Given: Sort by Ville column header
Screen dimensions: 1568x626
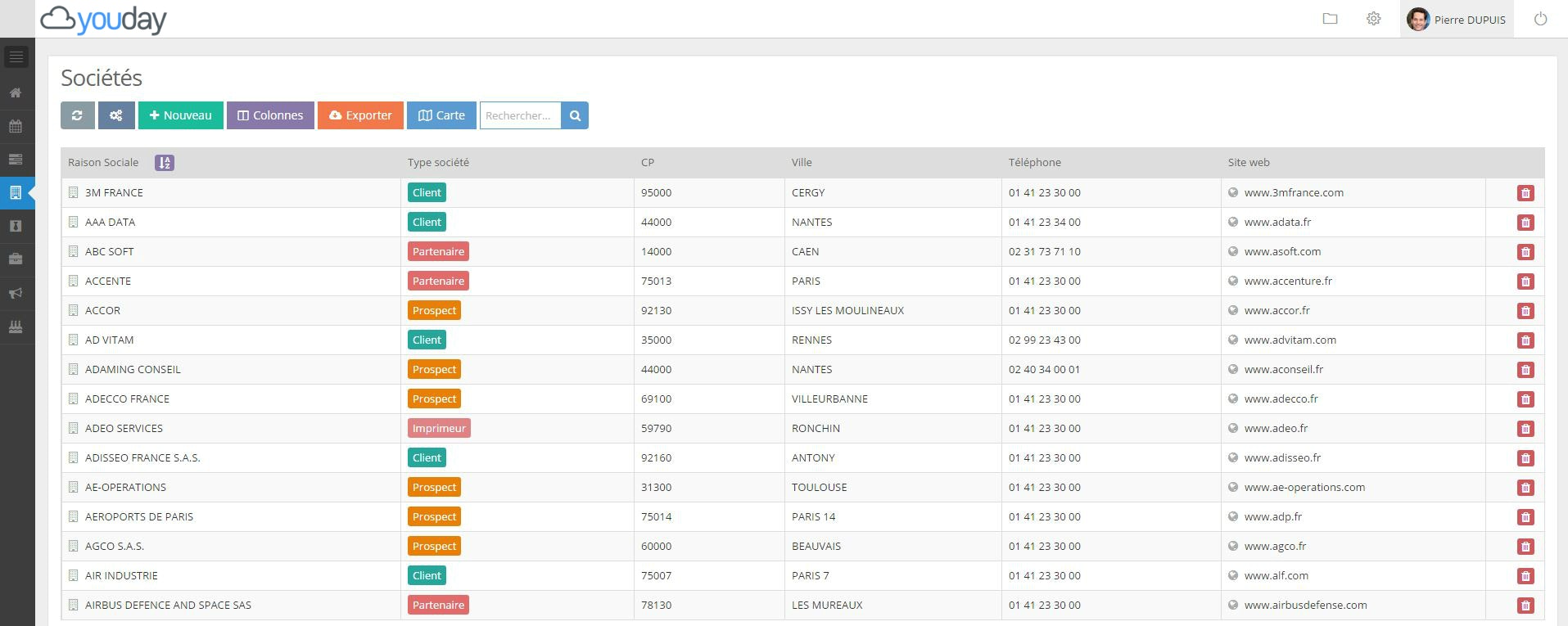Looking at the screenshot, I should pyautogui.click(x=802, y=163).
